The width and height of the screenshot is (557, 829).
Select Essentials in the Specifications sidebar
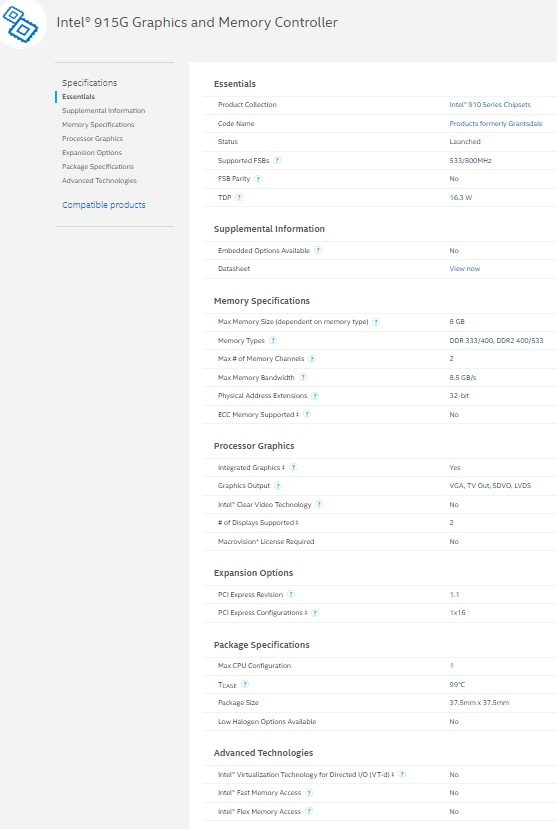(78, 97)
